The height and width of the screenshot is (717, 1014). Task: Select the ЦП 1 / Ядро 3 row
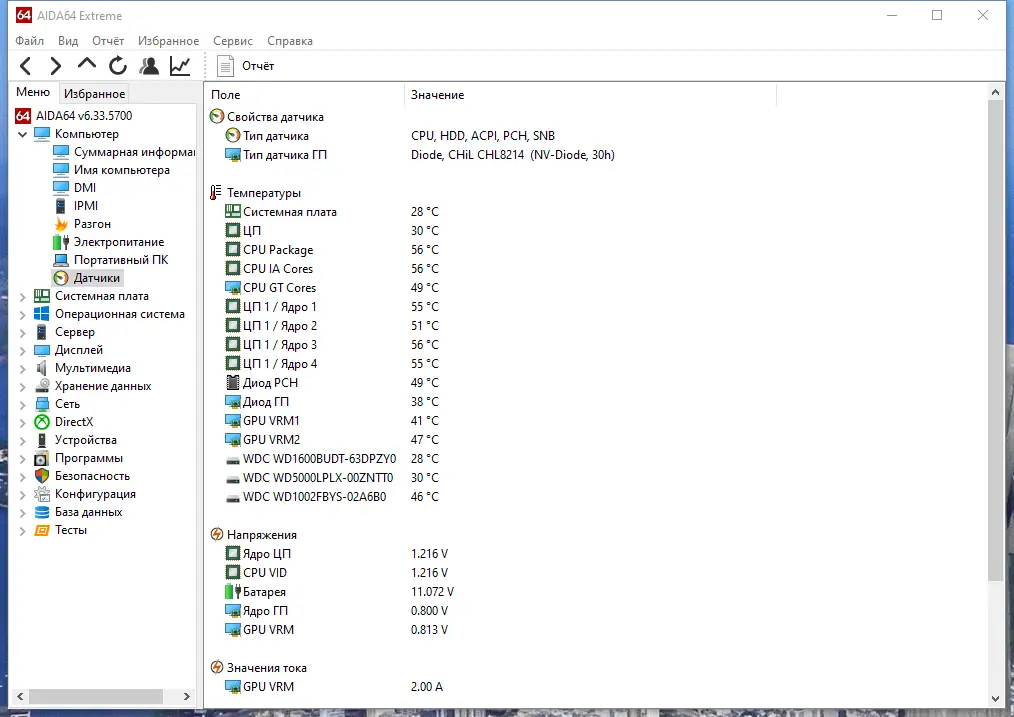coord(280,345)
